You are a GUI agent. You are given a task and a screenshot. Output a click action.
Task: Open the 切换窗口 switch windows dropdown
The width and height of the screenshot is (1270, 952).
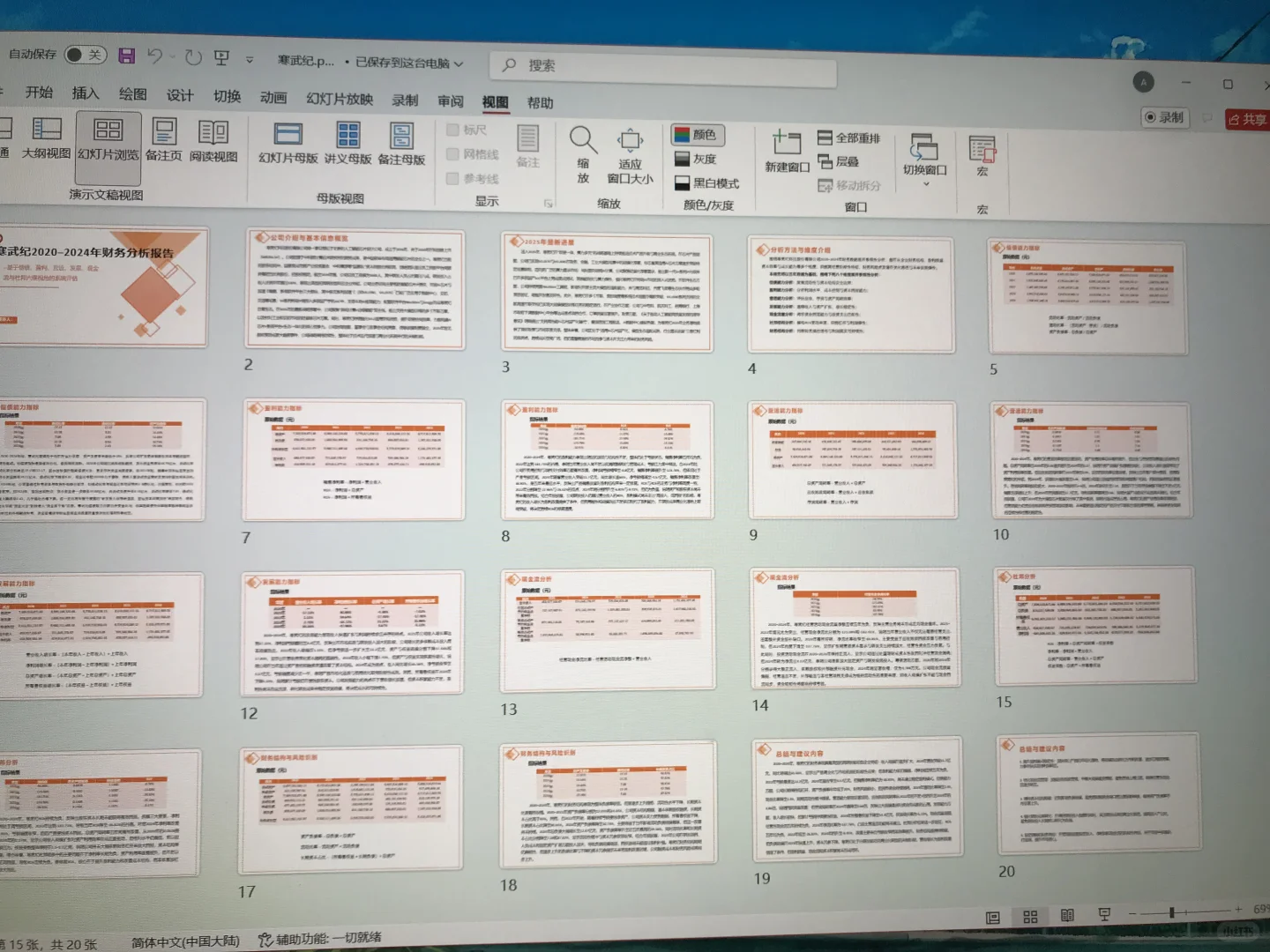click(x=924, y=160)
